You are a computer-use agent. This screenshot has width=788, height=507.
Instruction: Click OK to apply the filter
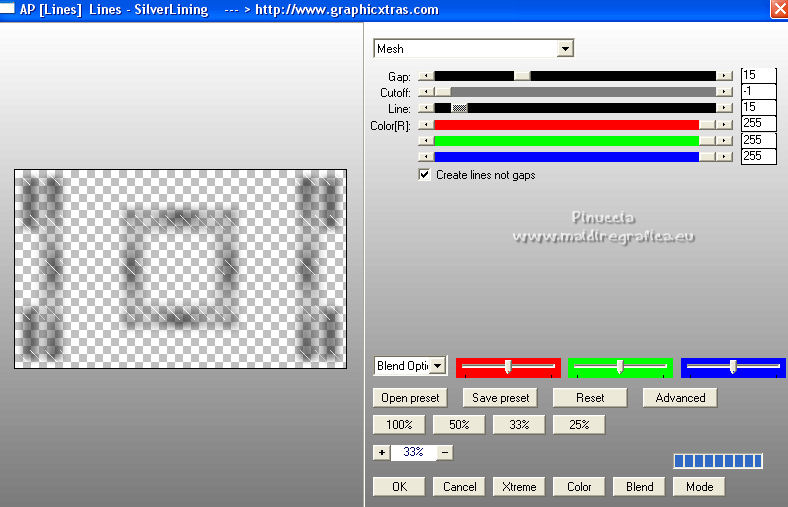(399, 486)
